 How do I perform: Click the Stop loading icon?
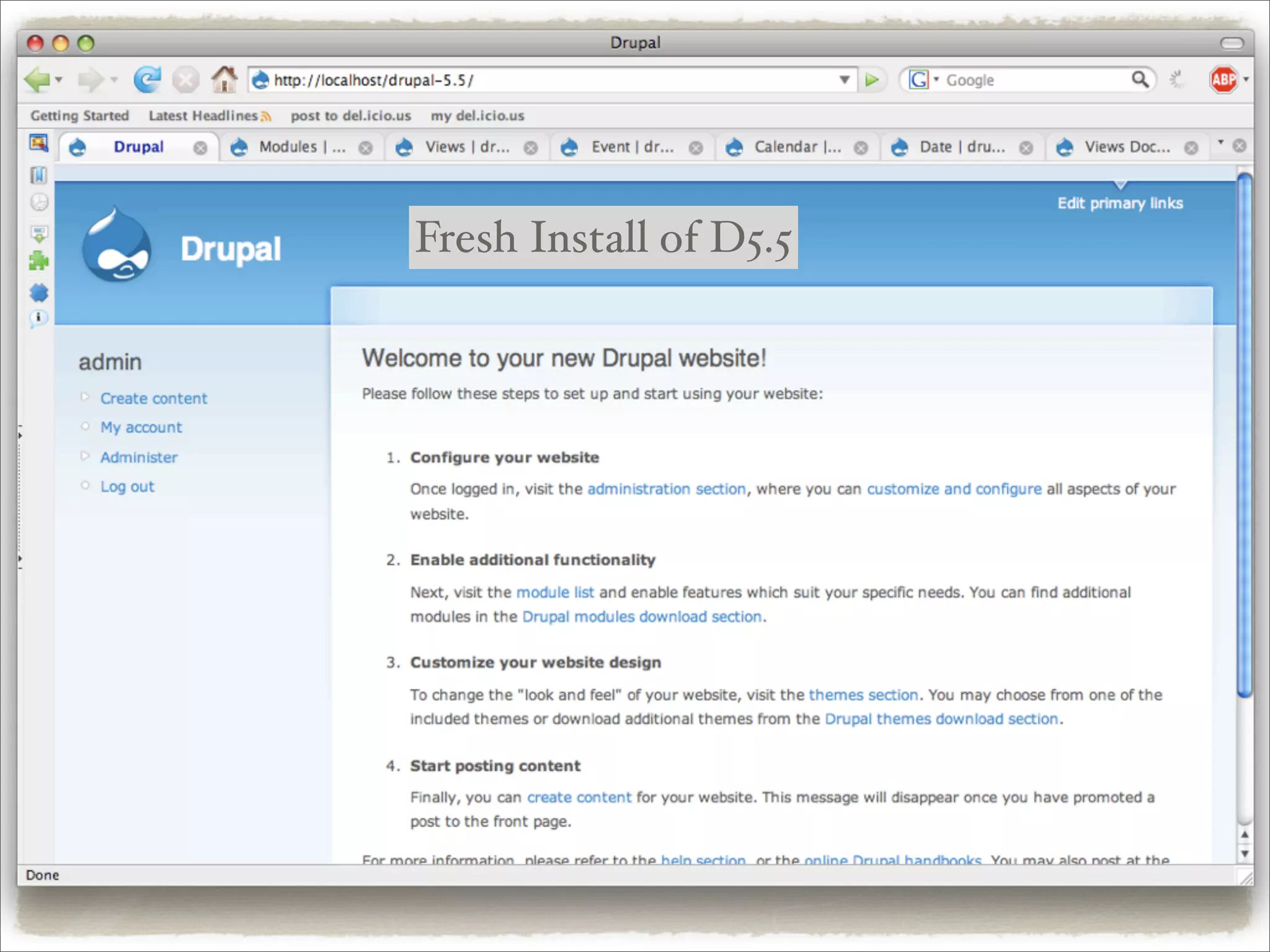[x=185, y=80]
